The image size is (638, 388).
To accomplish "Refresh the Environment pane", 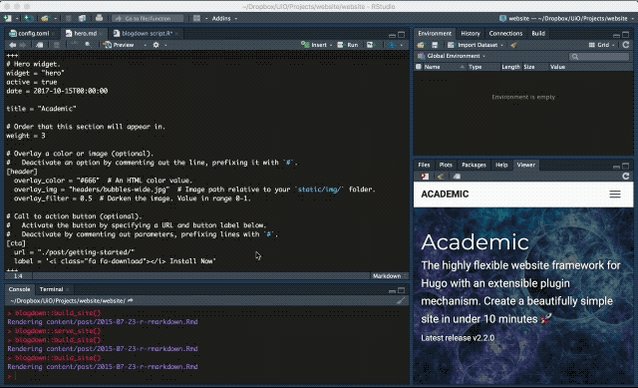I will click(x=626, y=45).
